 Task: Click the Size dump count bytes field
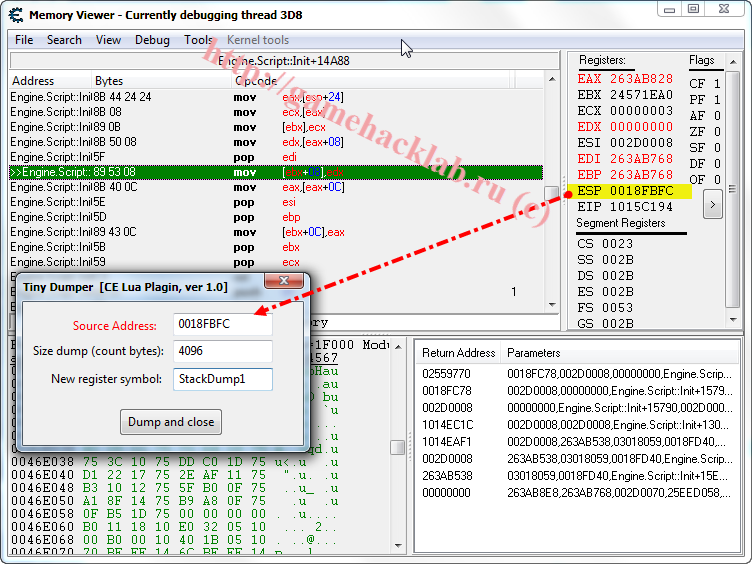point(223,351)
